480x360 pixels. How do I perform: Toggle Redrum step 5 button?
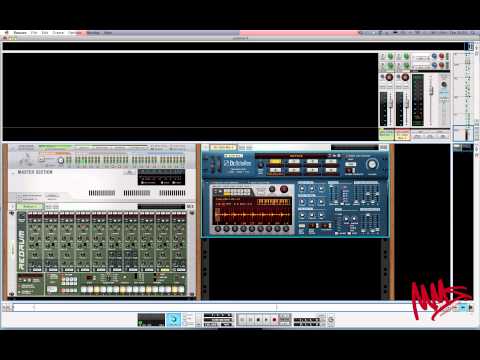[x=110, y=290]
